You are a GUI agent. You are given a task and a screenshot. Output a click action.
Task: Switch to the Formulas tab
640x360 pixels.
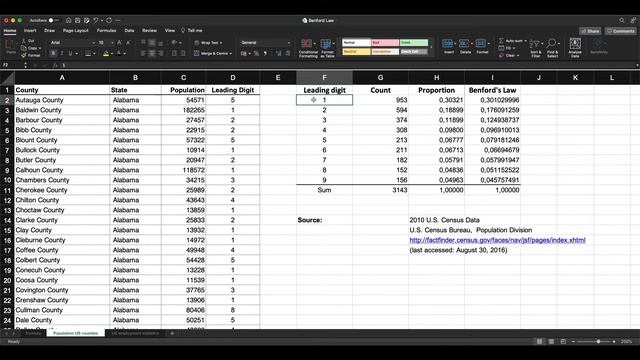coord(107,31)
